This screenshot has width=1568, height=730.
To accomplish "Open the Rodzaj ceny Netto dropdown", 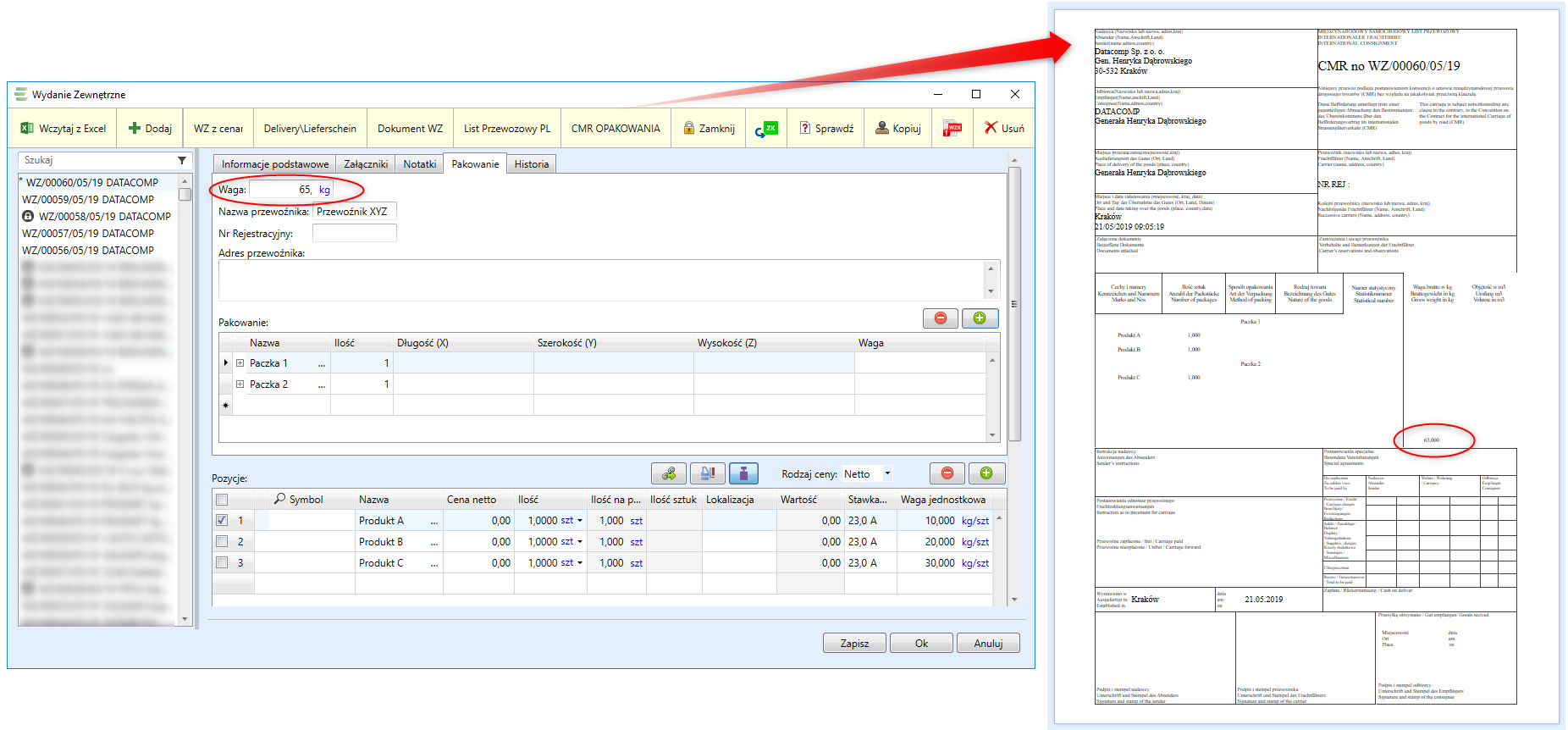I will (887, 474).
